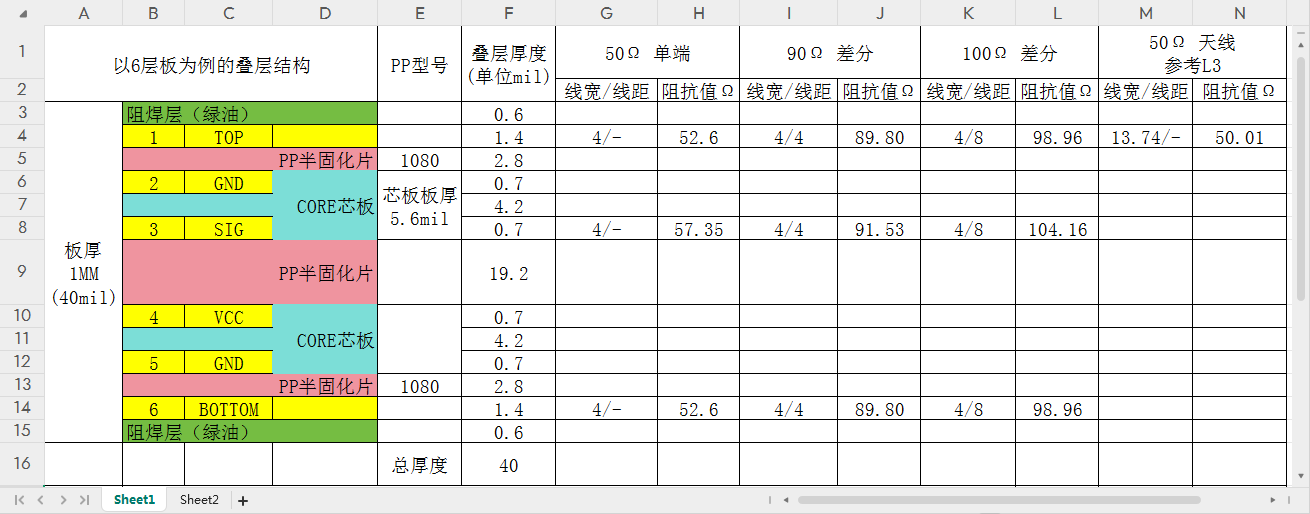This screenshot has width=1310, height=514.
Task: Select the 板厚 1MM (40mil) merged cell
Action: click(84, 272)
